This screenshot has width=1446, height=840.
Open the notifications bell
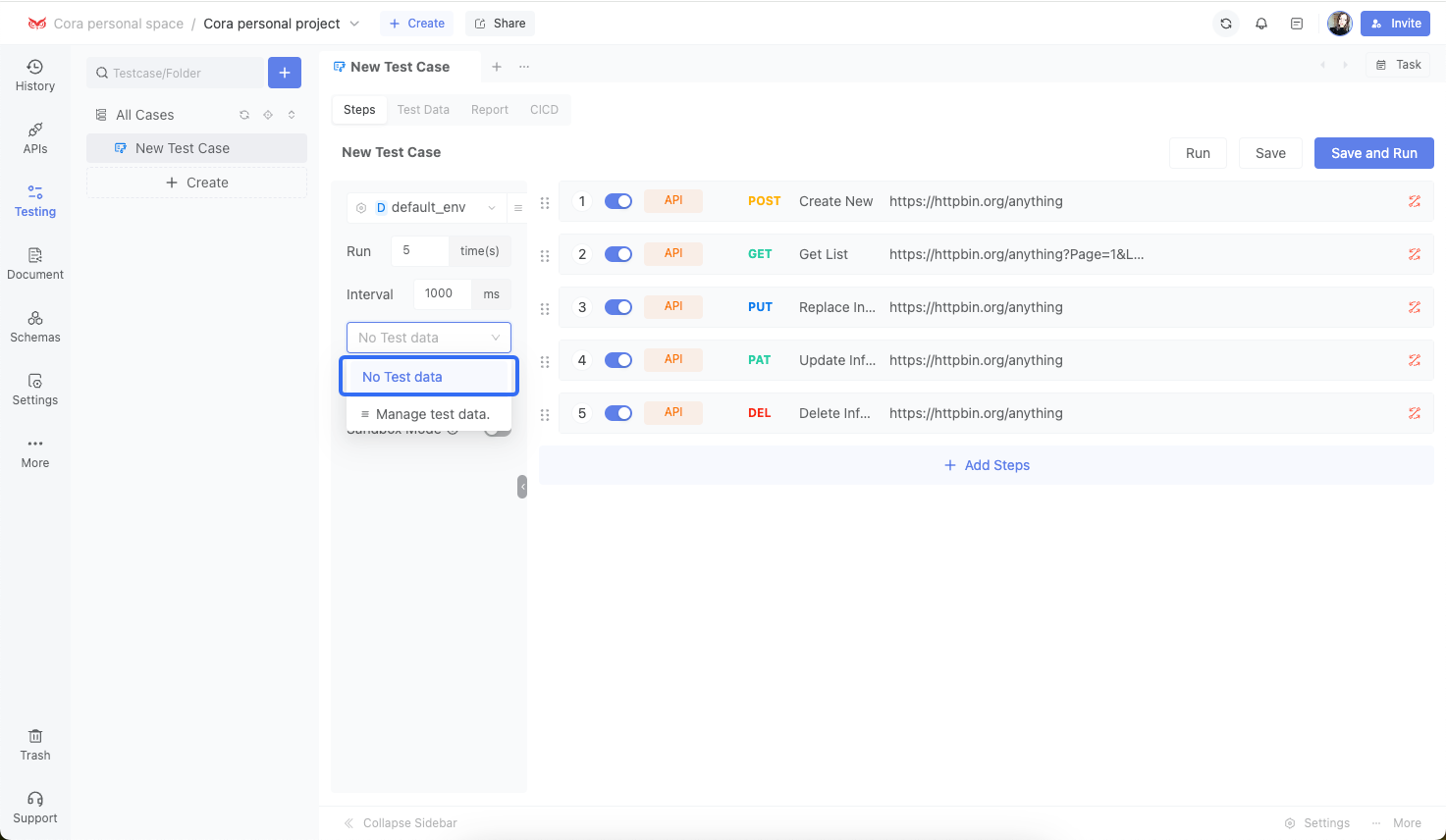pyautogui.click(x=1261, y=24)
